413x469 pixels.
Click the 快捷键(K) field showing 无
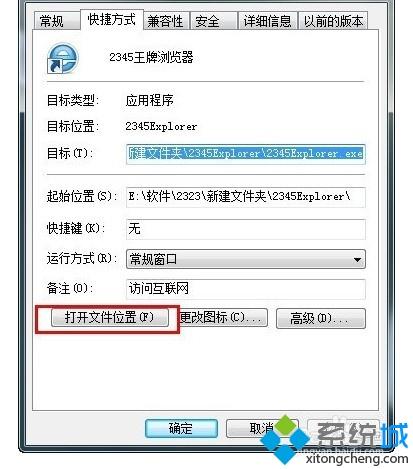click(x=246, y=229)
